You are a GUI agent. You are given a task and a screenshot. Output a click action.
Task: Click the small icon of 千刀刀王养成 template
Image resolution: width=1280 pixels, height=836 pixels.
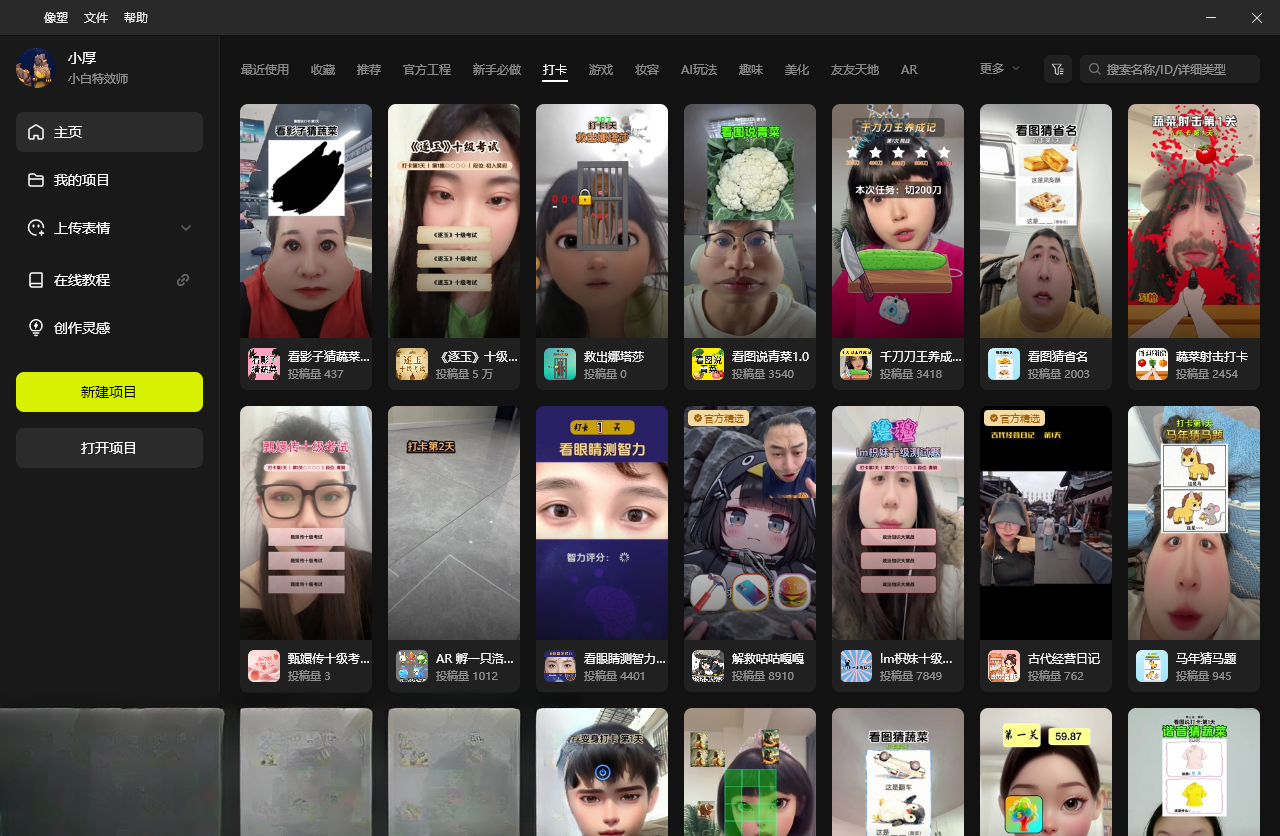click(x=856, y=364)
